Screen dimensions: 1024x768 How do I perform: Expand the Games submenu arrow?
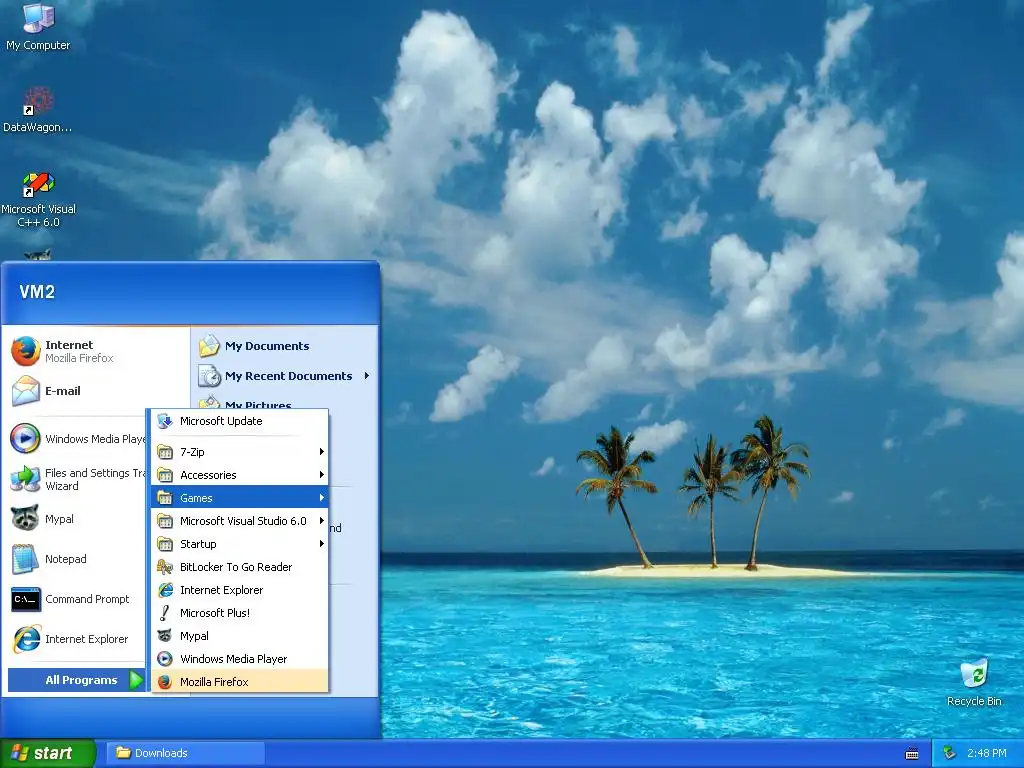point(321,498)
